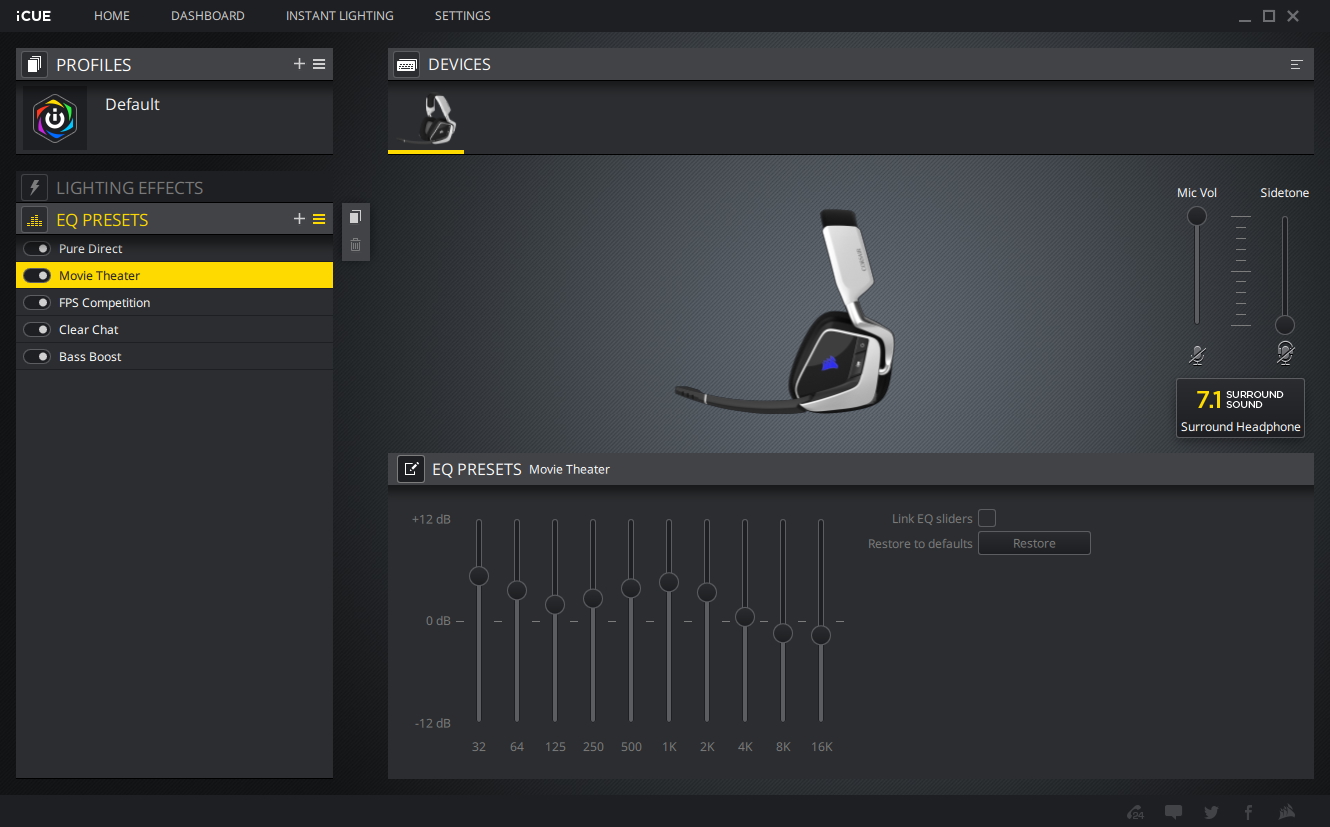Open the Dashboard tab
Screen dimensions: 1330x827
(x=207, y=16)
